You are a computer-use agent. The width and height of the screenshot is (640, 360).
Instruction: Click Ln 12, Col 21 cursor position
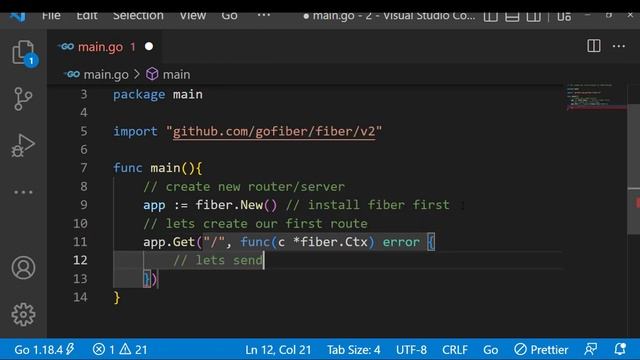tap(278, 350)
